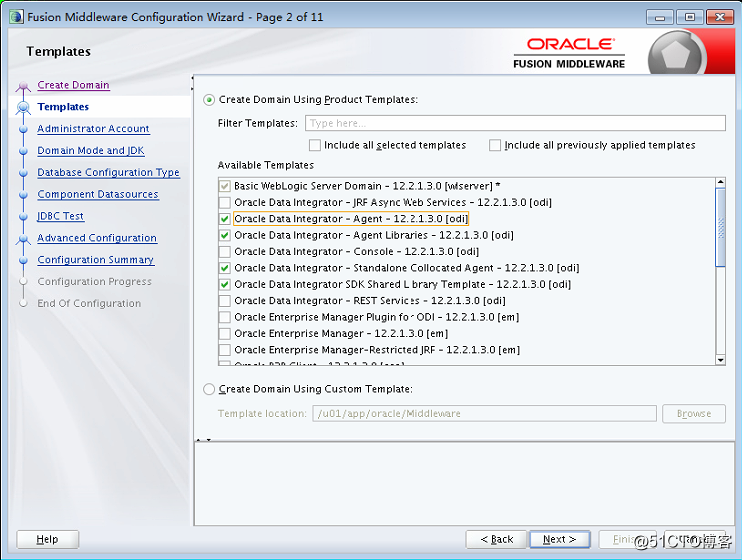Click the JDBC Test step bullet
Screen dimensions: 742x560
[23, 216]
